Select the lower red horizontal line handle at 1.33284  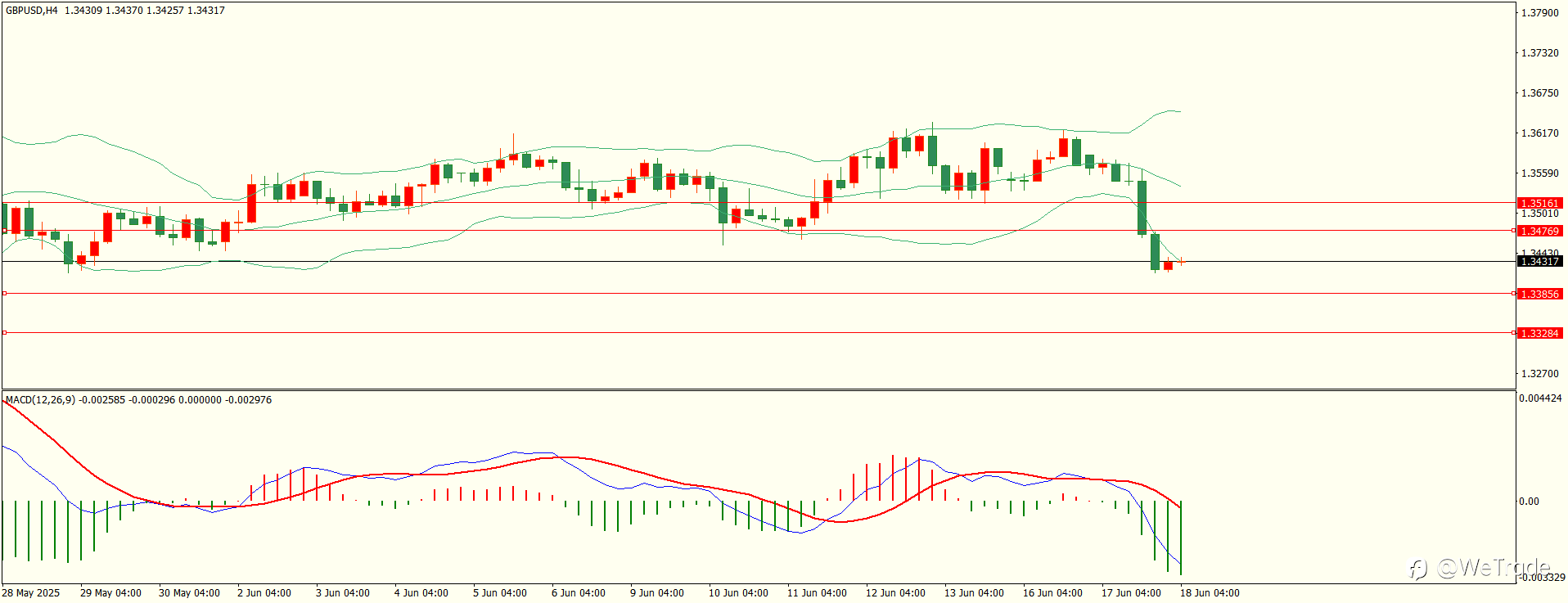[x=1513, y=333]
